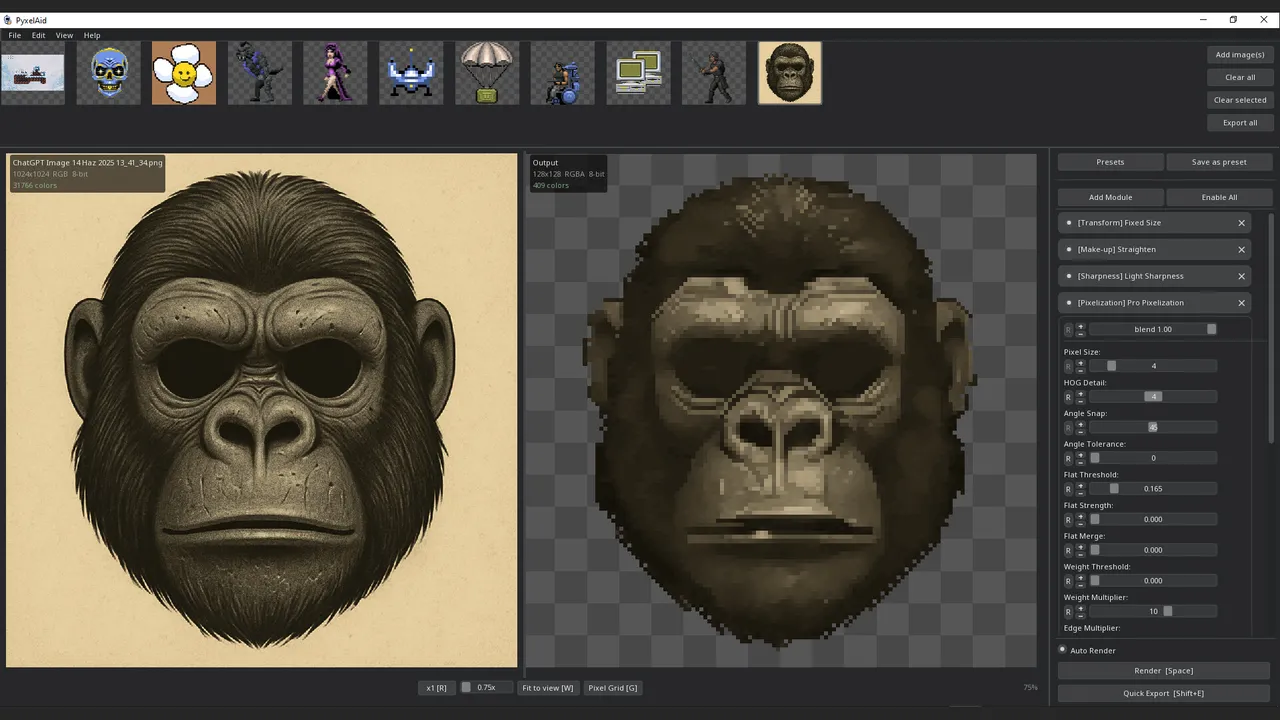Click the Clear all button
This screenshot has height=720, width=1280.
click(1240, 77)
